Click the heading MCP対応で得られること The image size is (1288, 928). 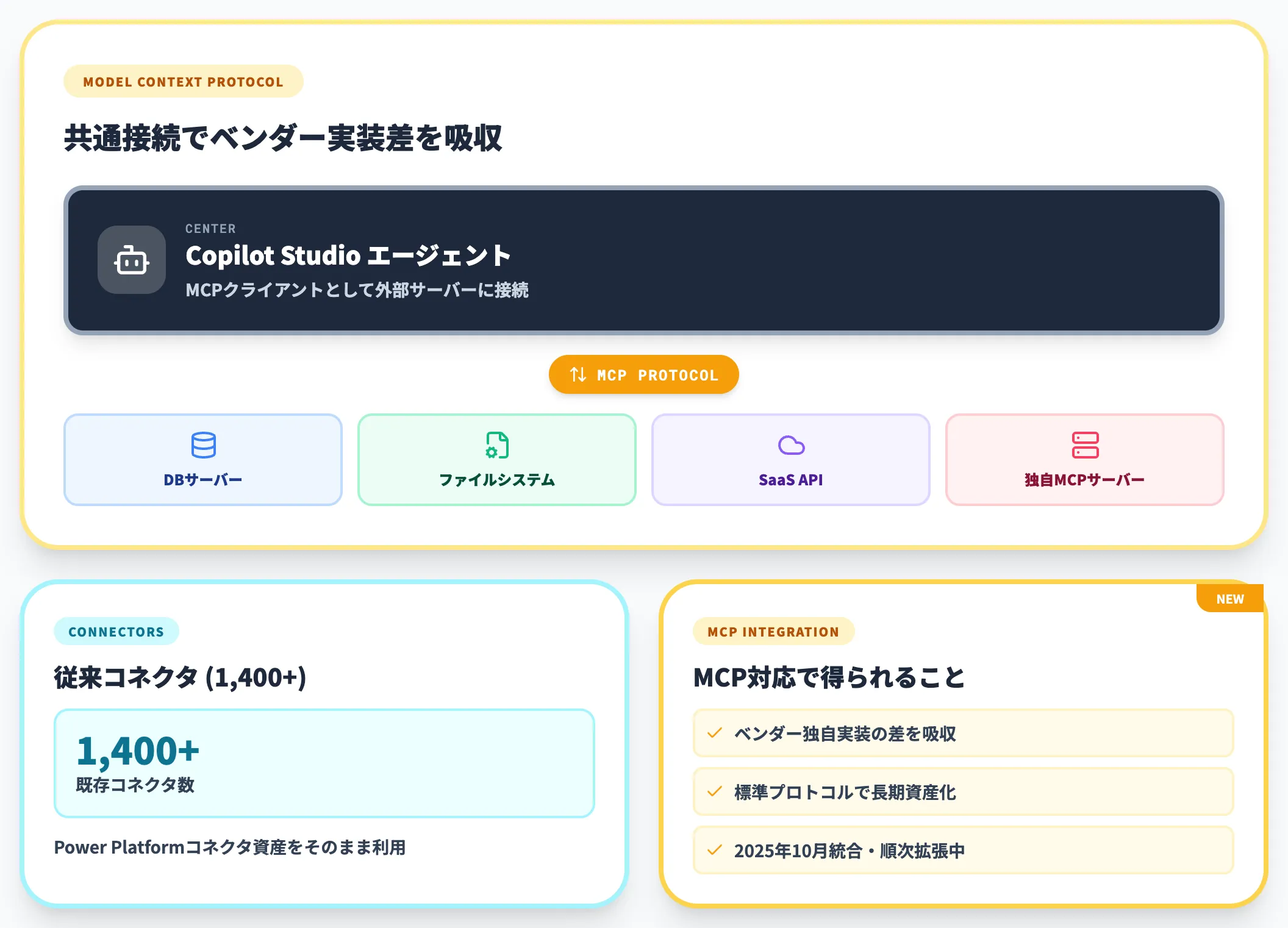[829, 677]
